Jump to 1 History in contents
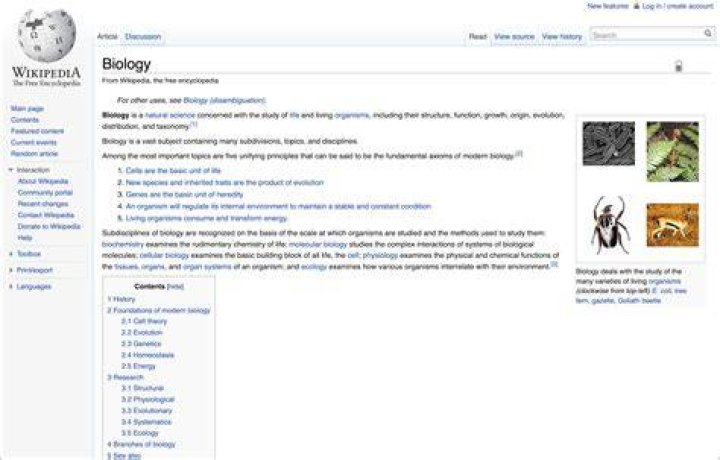Viewport: 720px width, 460px height. coord(121,299)
